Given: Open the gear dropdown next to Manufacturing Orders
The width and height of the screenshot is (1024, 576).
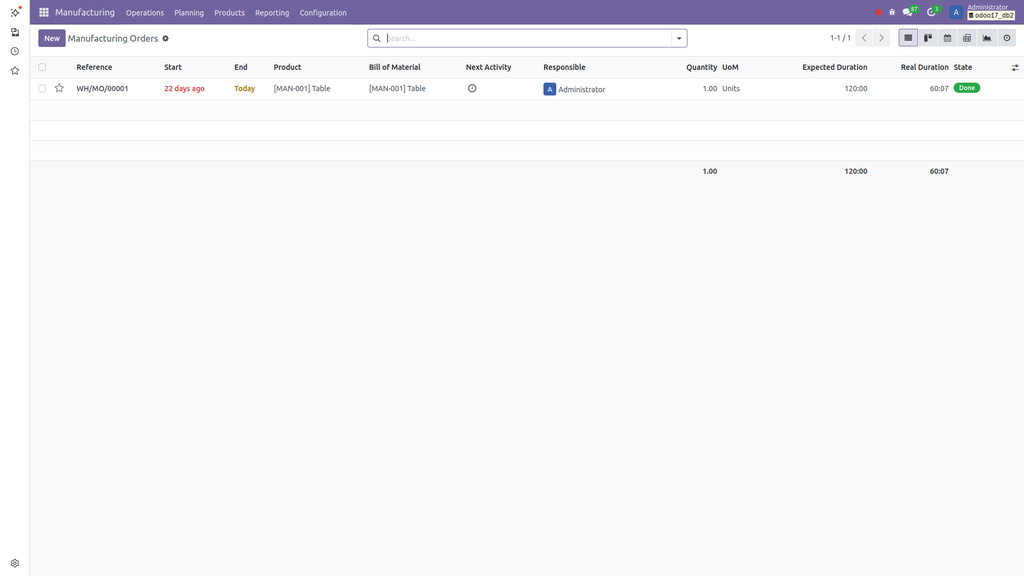Looking at the screenshot, I should tap(165, 38).
